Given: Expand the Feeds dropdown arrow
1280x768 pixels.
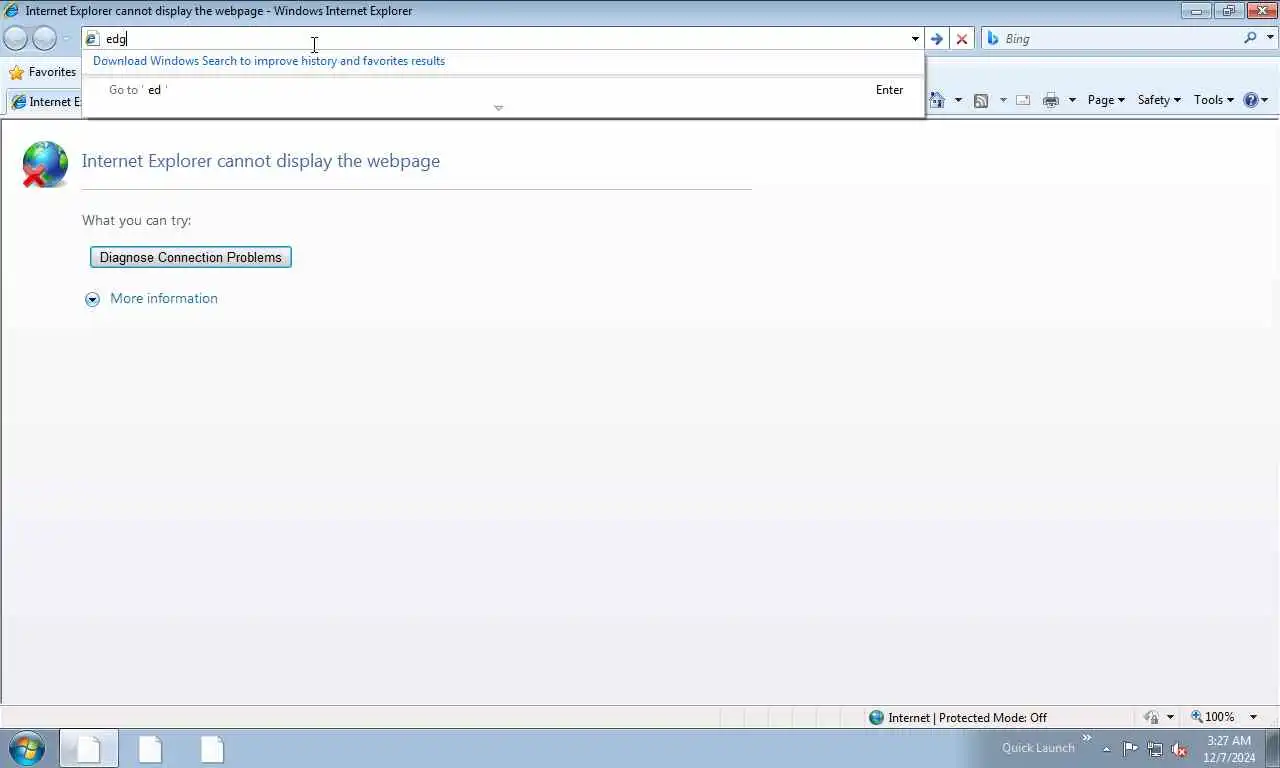Looking at the screenshot, I should coord(1003,100).
